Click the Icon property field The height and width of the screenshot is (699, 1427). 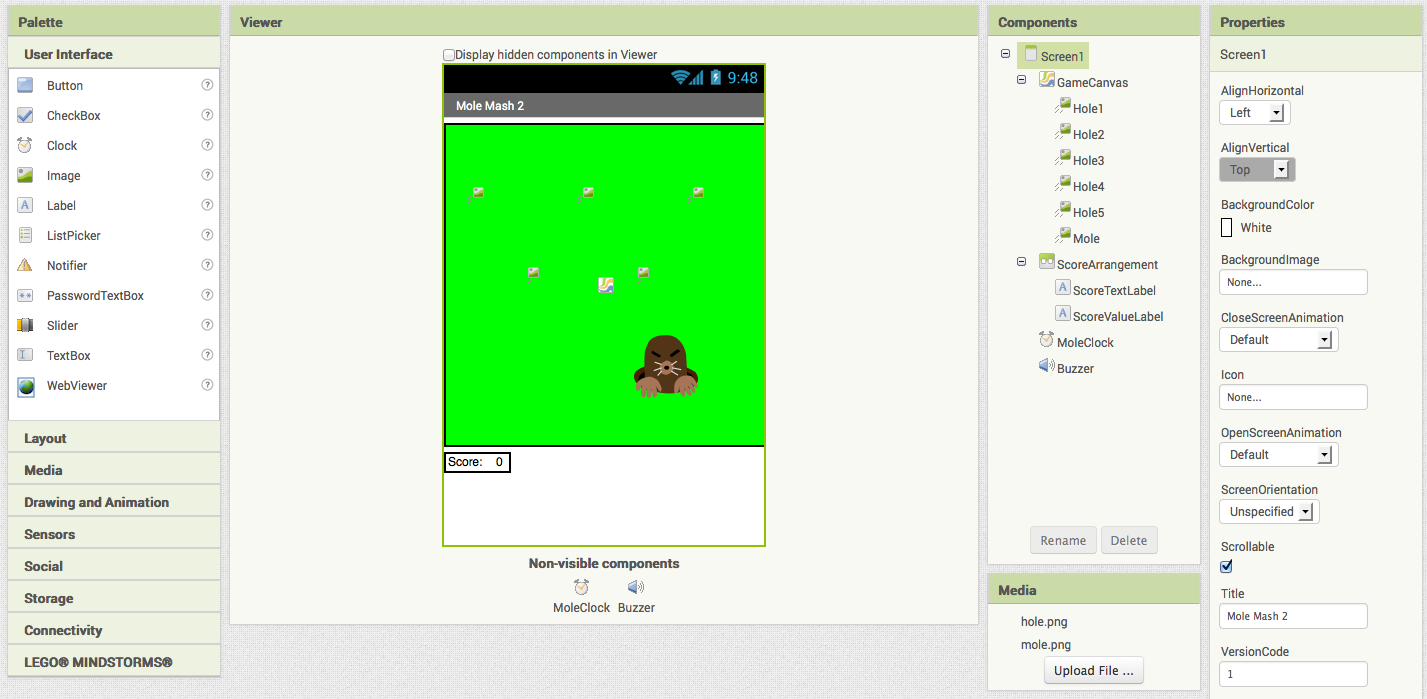tap(1293, 398)
